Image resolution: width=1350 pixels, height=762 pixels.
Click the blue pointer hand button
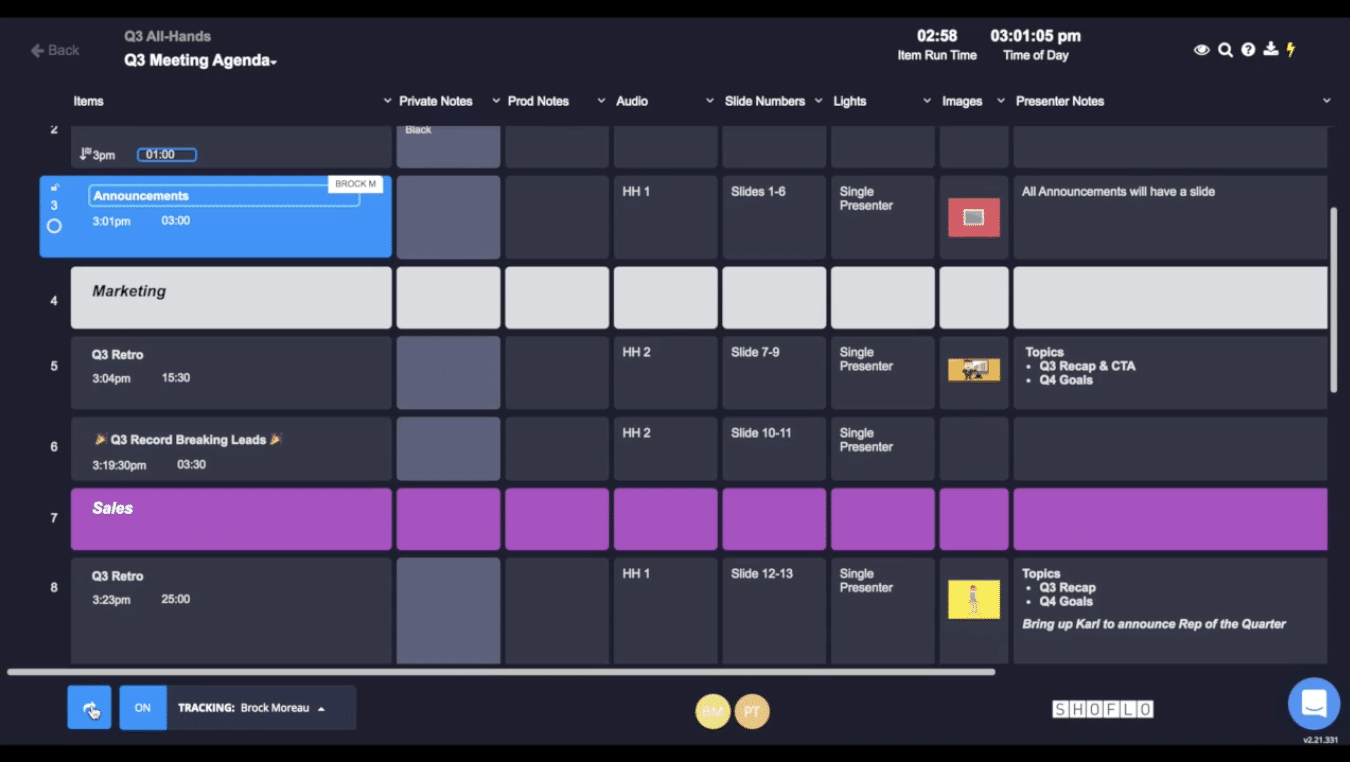pos(90,708)
